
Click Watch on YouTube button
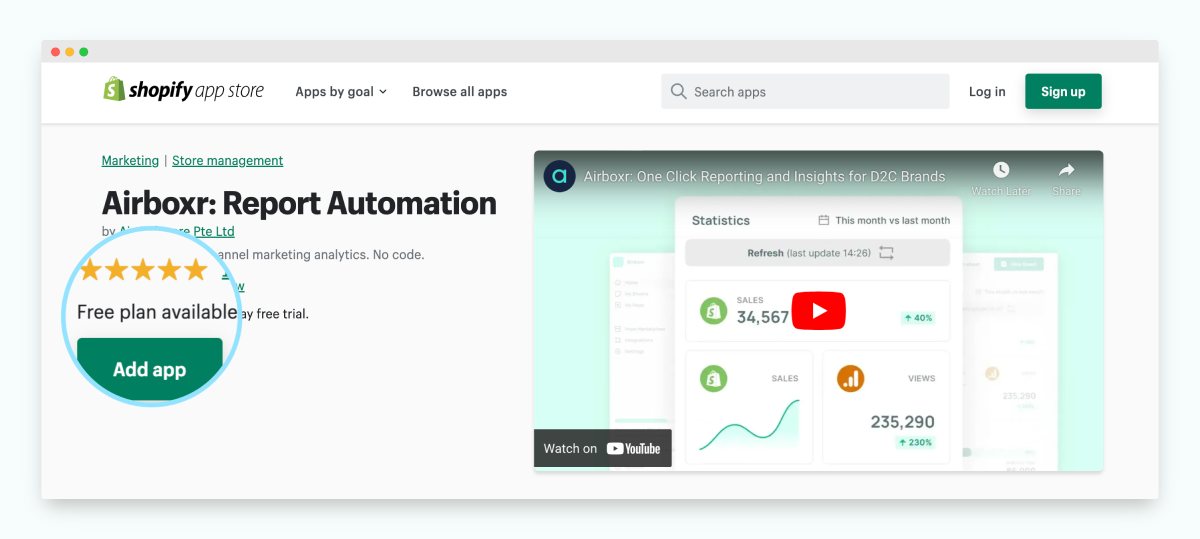(x=603, y=448)
